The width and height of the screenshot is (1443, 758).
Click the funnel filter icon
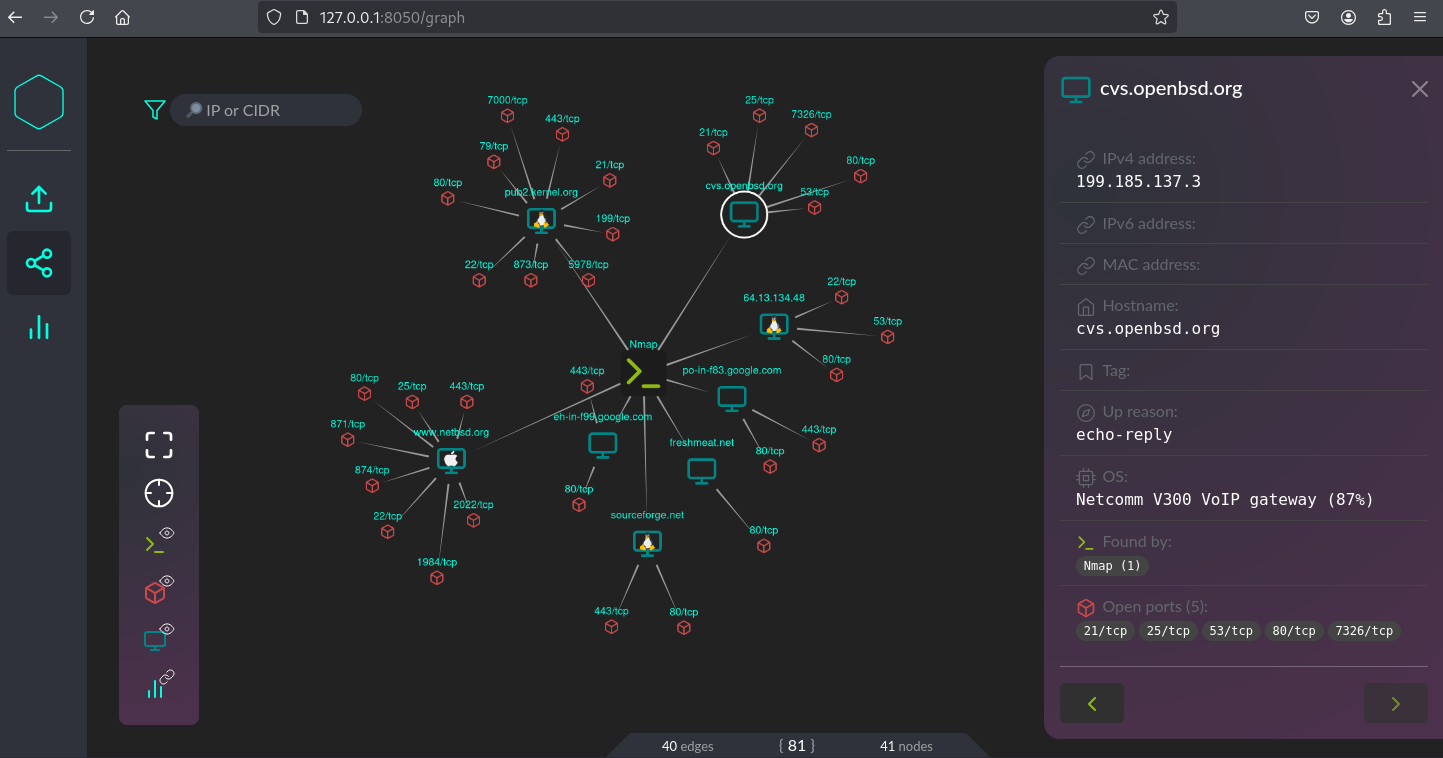tap(154, 110)
